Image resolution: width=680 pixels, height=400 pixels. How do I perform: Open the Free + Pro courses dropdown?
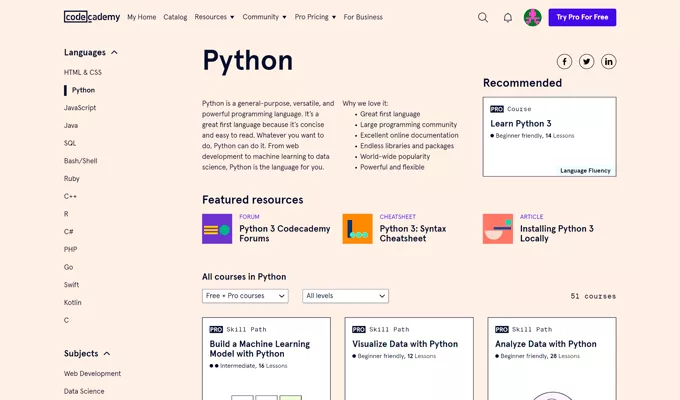245,296
